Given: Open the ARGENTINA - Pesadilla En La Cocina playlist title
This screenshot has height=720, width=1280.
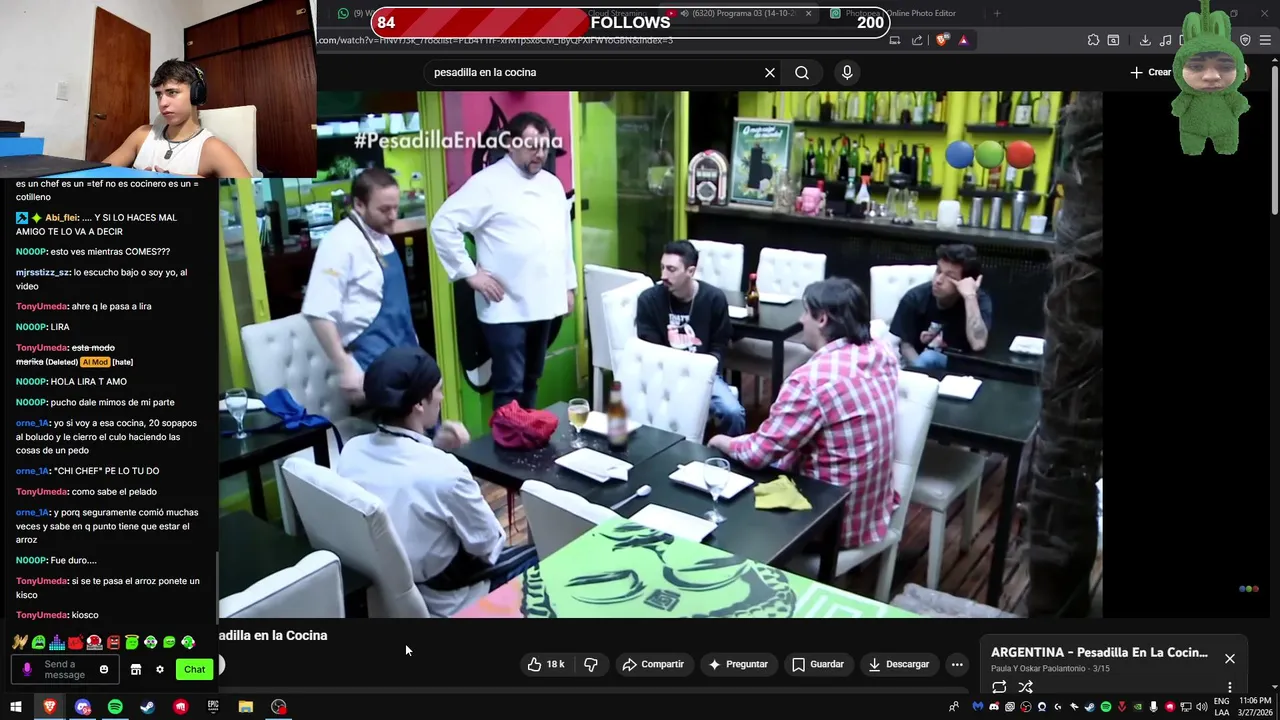Looking at the screenshot, I should click(1099, 652).
